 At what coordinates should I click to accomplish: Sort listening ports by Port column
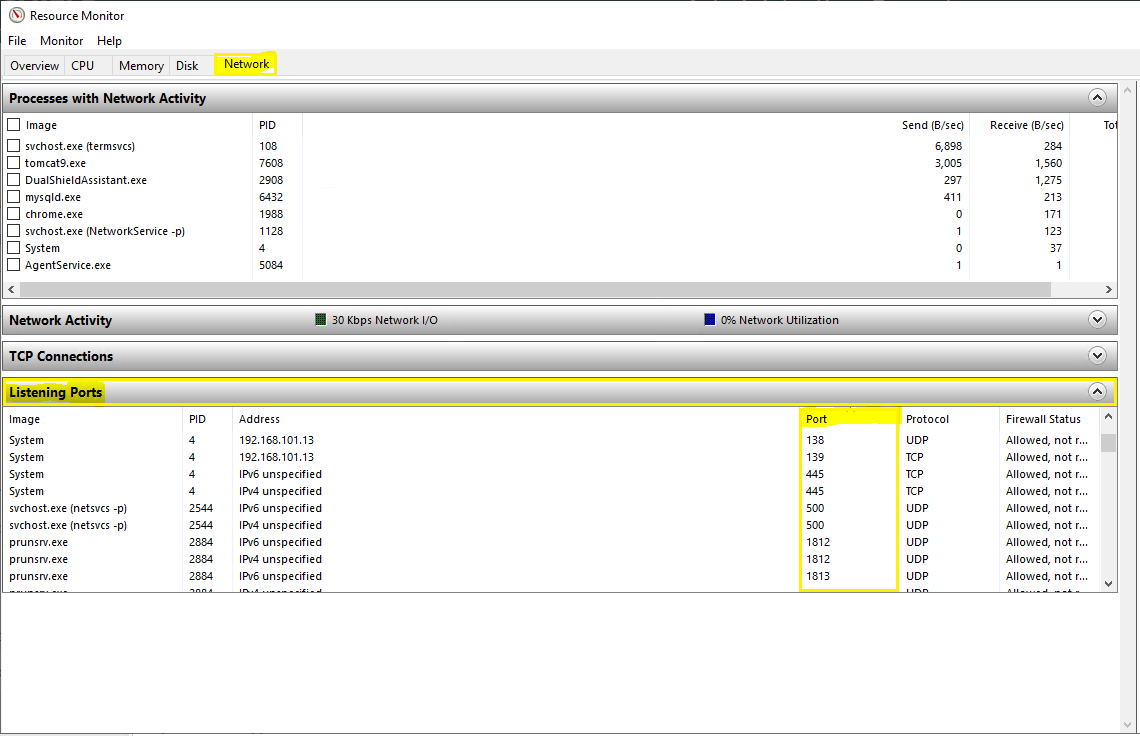point(817,419)
